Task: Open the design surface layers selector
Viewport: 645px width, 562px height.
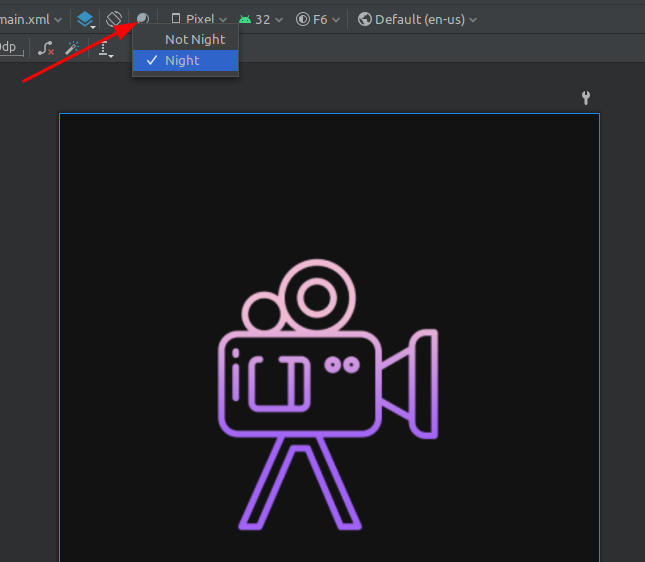Action: click(x=86, y=19)
